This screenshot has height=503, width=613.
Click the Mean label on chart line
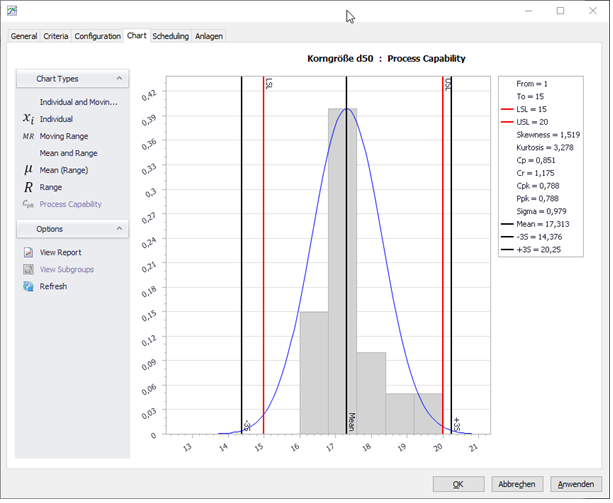[351, 422]
